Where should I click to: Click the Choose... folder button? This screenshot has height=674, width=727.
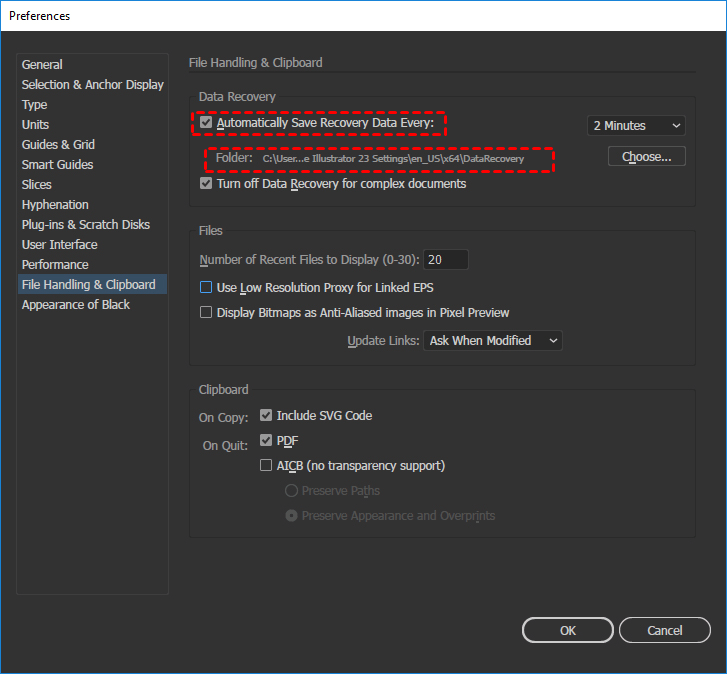click(646, 157)
